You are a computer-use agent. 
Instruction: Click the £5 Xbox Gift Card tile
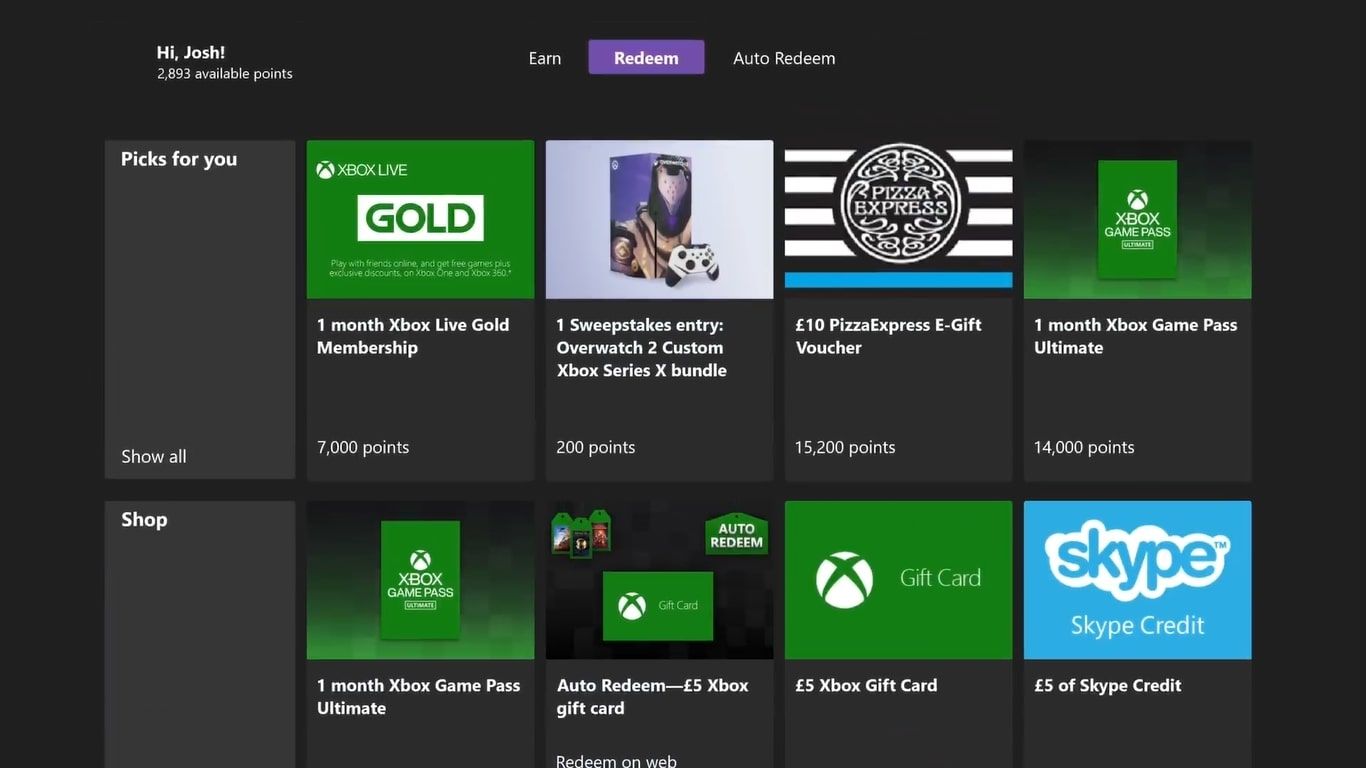pos(897,580)
